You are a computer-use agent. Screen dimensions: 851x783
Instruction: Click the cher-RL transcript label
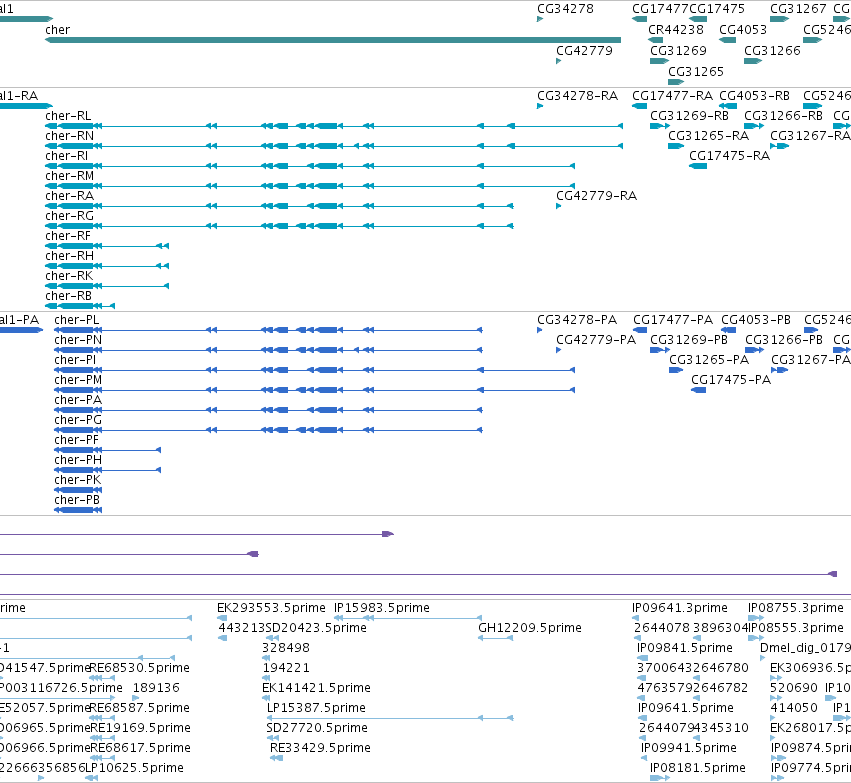click(x=68, y=116)
